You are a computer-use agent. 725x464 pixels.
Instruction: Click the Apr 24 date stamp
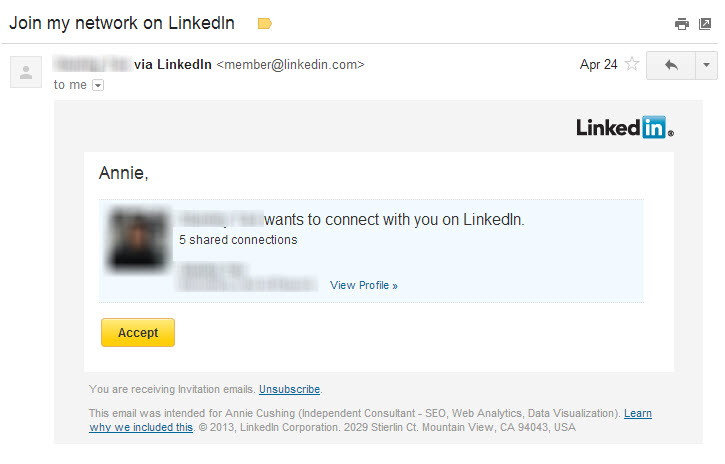pos(598,65)
